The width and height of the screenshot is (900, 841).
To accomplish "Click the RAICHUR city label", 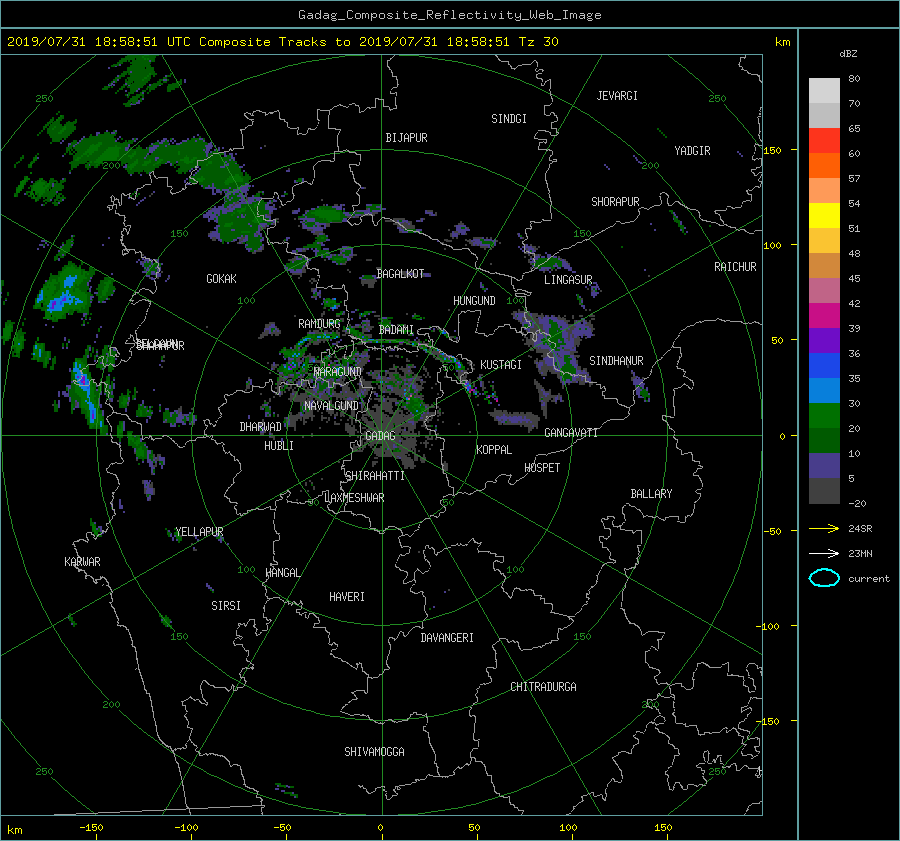I will [x=735, y=267].
